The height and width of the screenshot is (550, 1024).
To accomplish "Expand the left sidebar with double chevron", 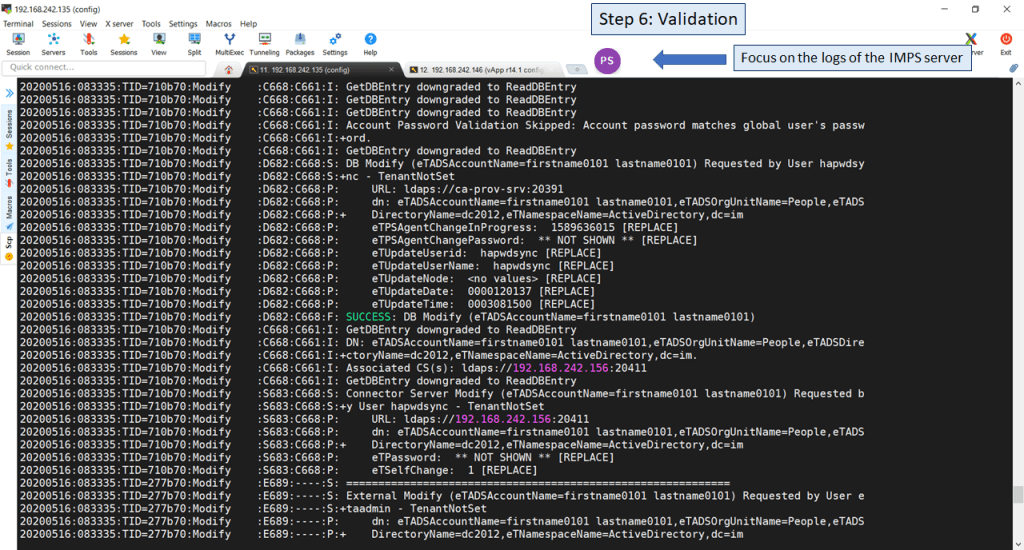I will coord(9,91).
